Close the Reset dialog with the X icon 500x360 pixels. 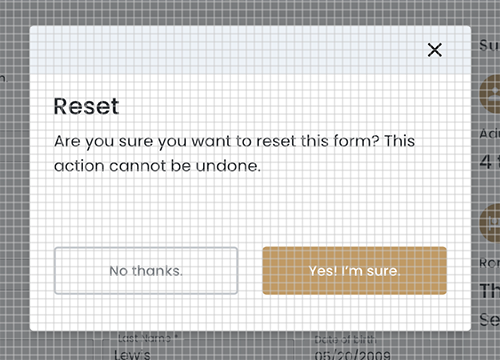tap(435, 50)
